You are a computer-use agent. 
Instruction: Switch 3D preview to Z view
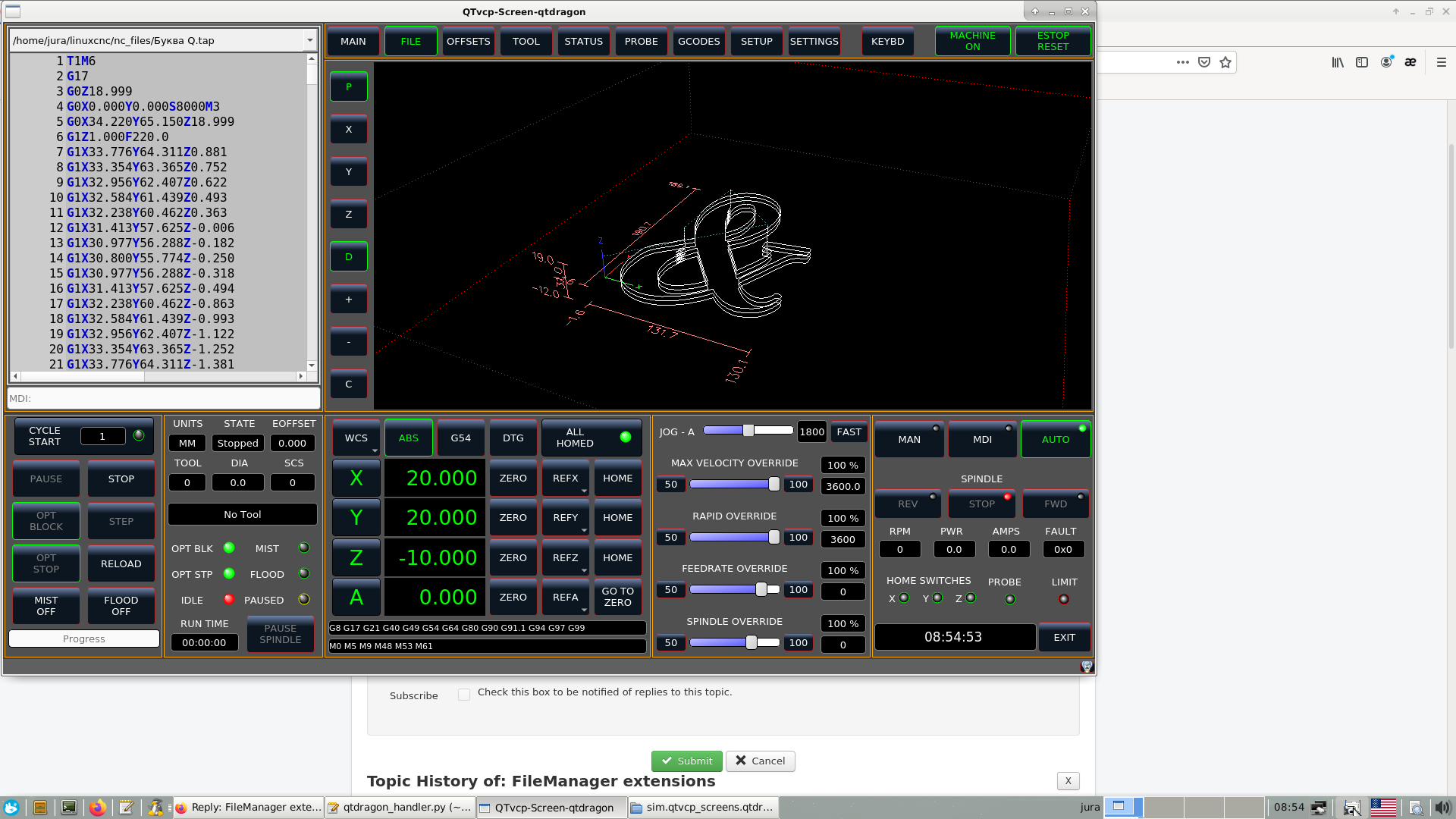pyautogui.click(x=349, y=215)
